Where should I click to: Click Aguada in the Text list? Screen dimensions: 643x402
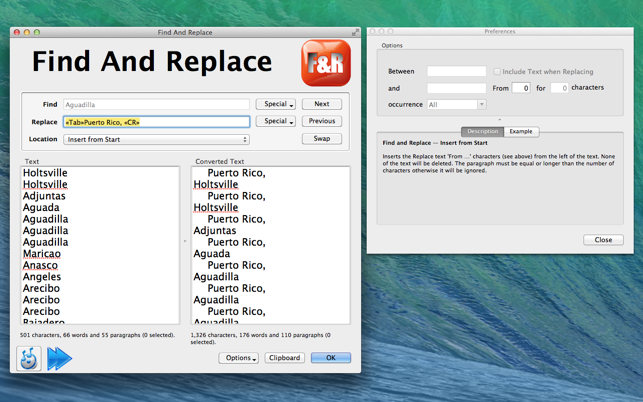click(41, 208)
